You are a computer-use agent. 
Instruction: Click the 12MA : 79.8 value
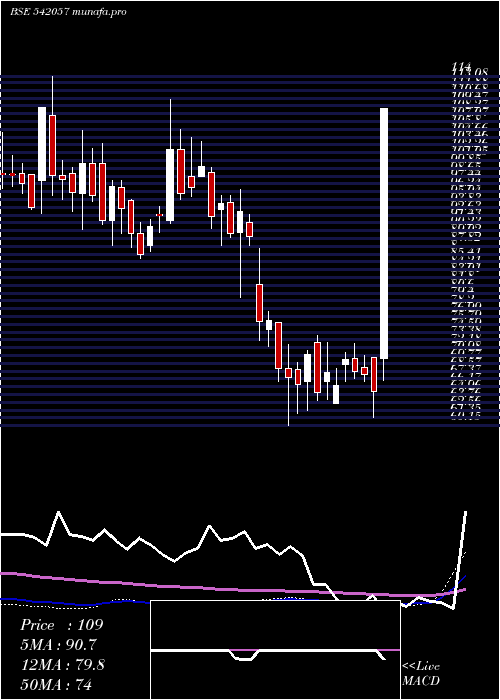(63, 664)
